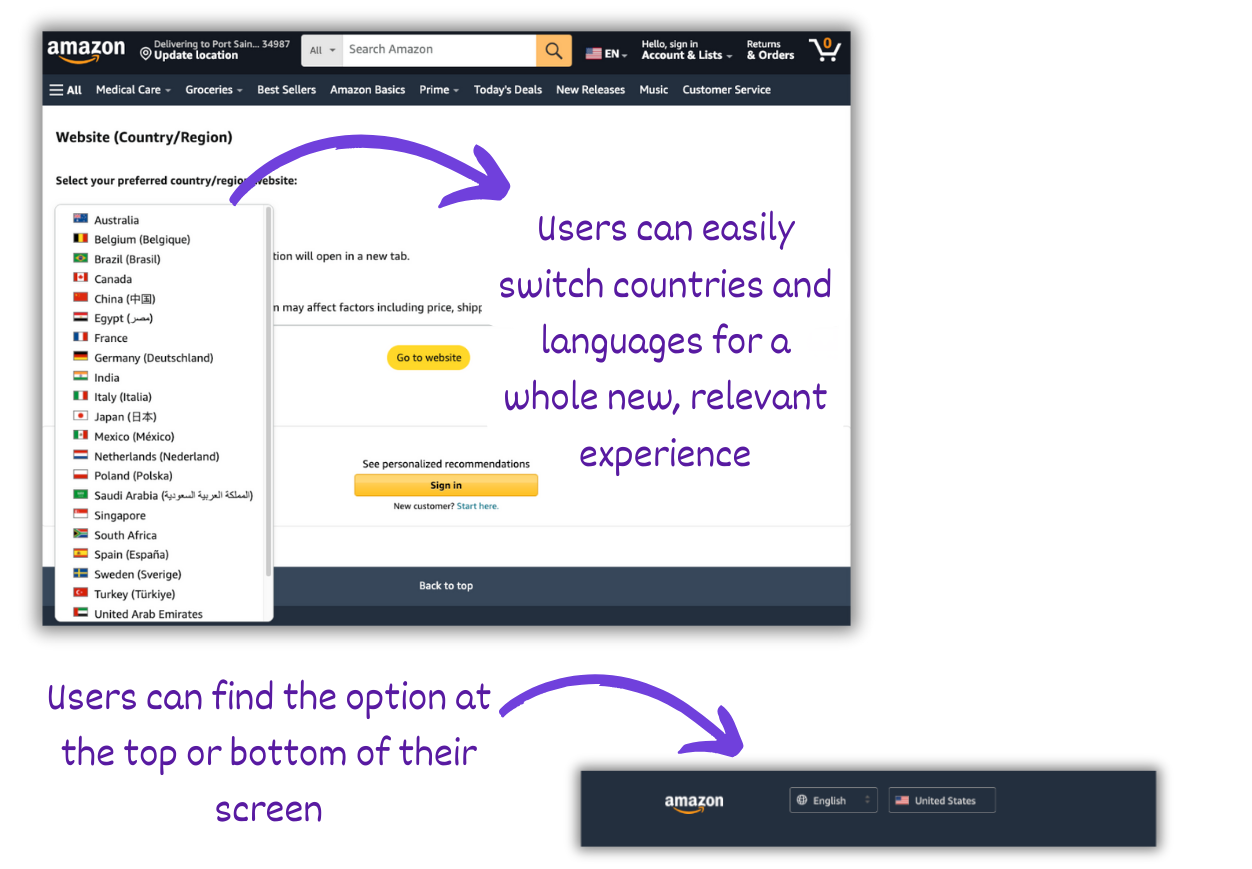Image resolution: width=1252 pixels, height=869 pixels.
Task: Open Today's Deals from the nav bar
Action: click(508, 89)
